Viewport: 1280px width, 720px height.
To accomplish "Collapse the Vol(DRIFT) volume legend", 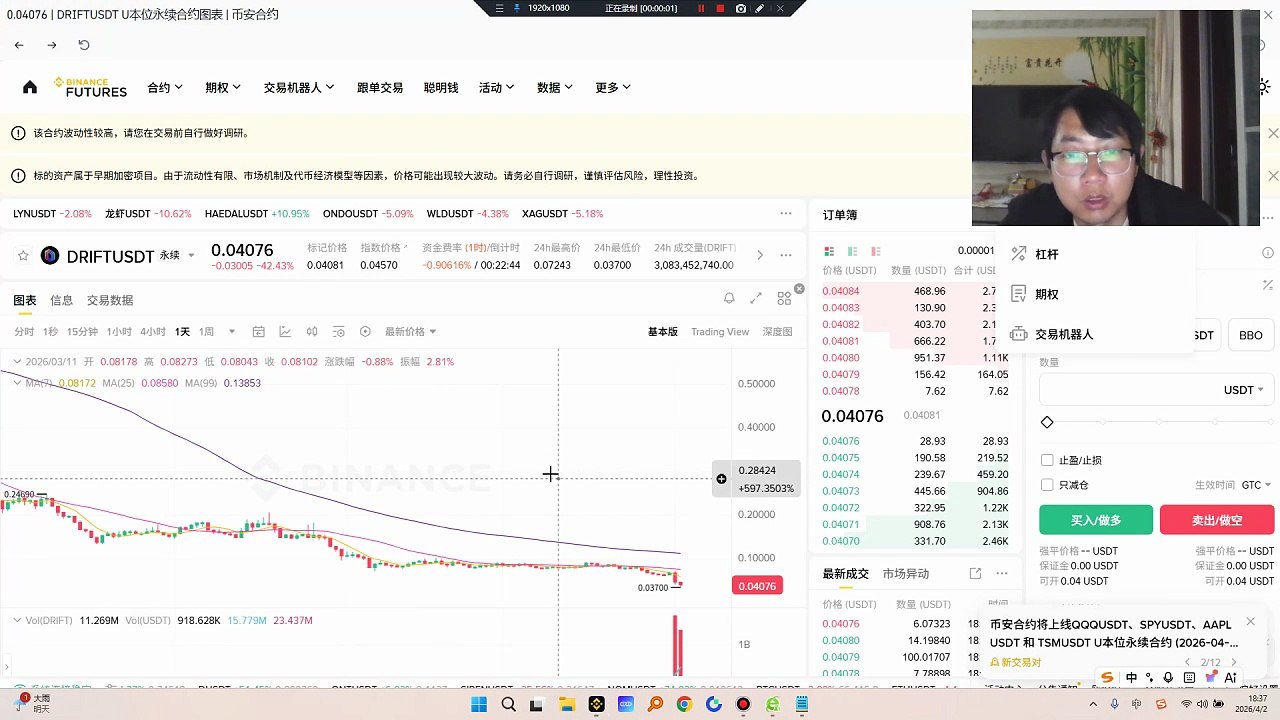I will tap(16, 620).
